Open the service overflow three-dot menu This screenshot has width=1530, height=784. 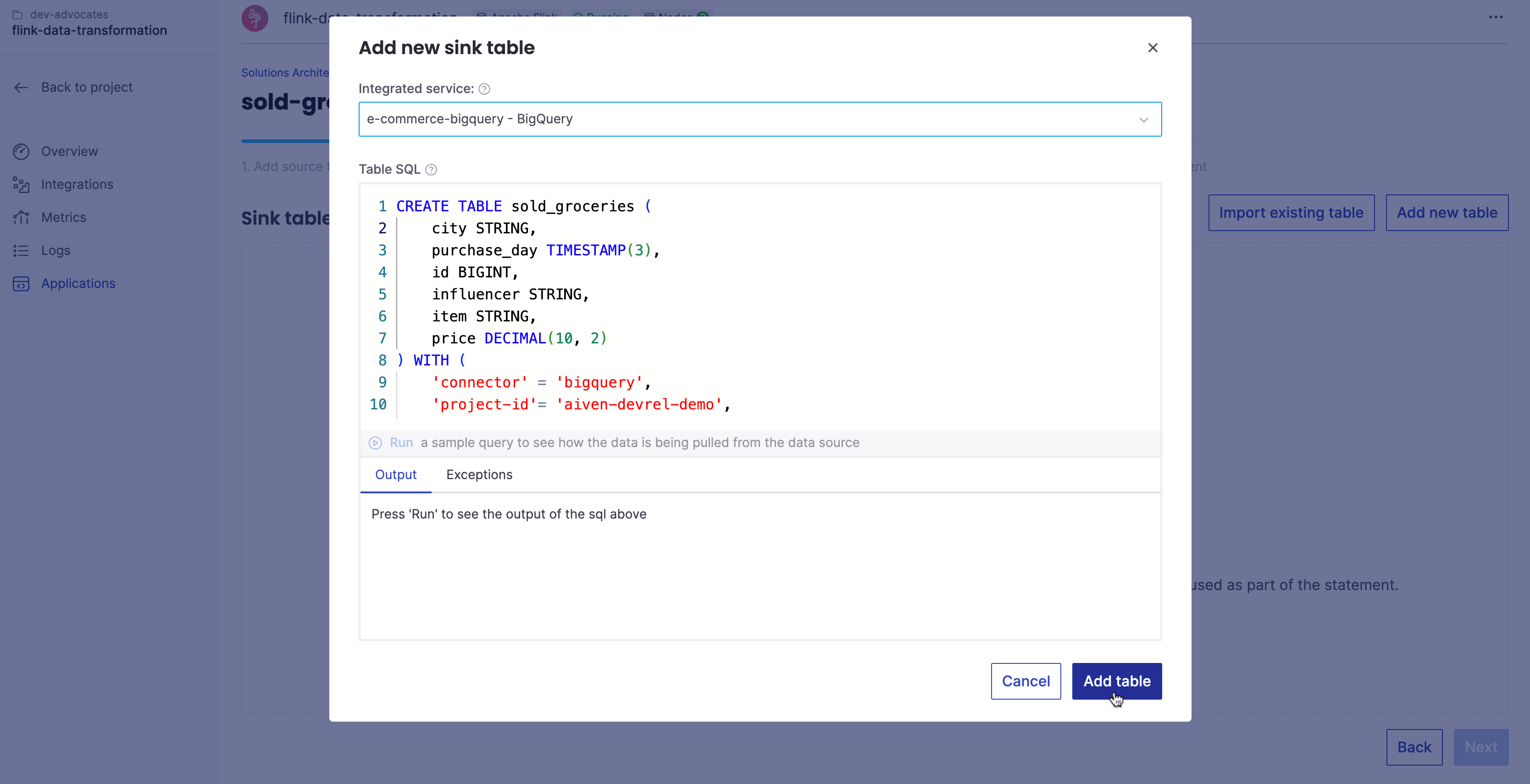pyautogui.click(x=1496, y=18)
